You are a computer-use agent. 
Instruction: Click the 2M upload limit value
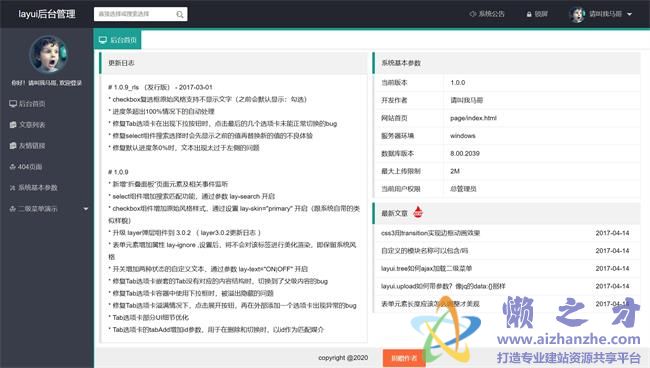455,171
